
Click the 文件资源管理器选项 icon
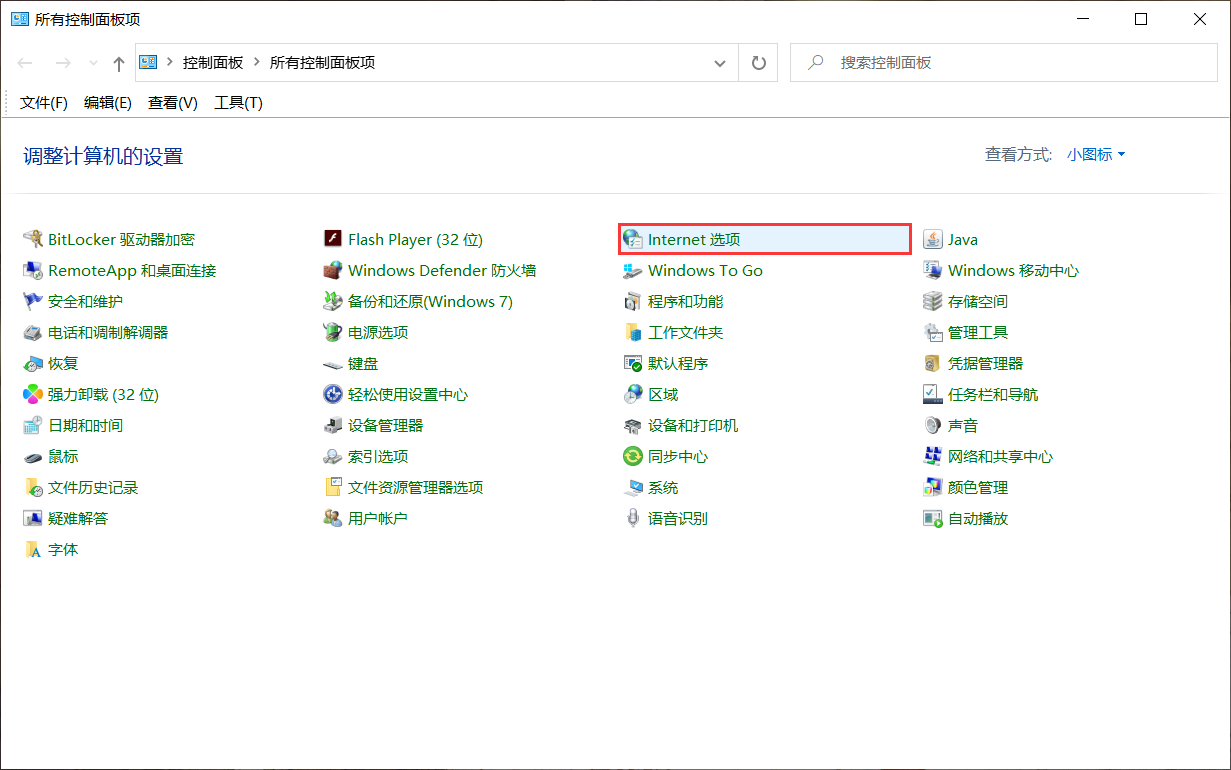pos(333,487)
